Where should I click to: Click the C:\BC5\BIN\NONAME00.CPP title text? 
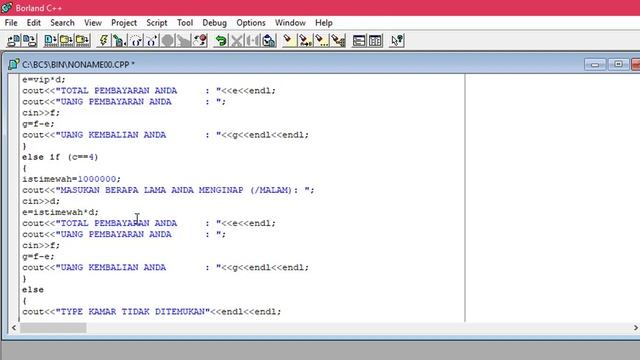click(78, 64)
